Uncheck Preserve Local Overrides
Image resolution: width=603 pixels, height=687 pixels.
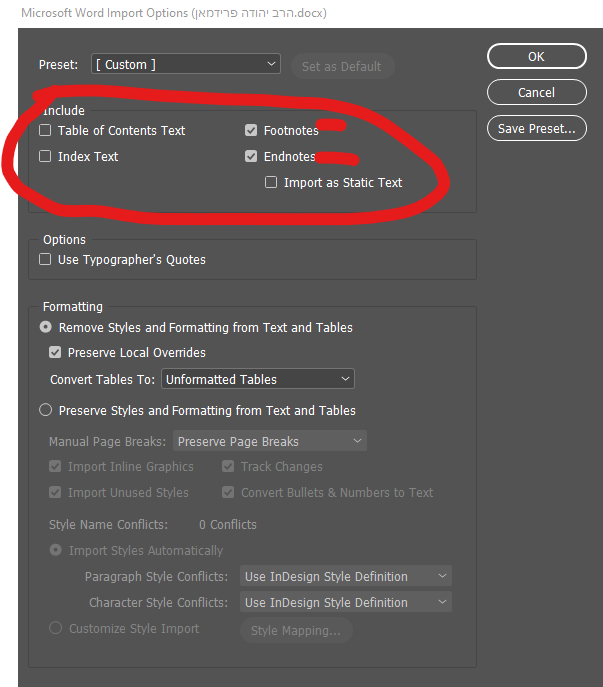55,352
